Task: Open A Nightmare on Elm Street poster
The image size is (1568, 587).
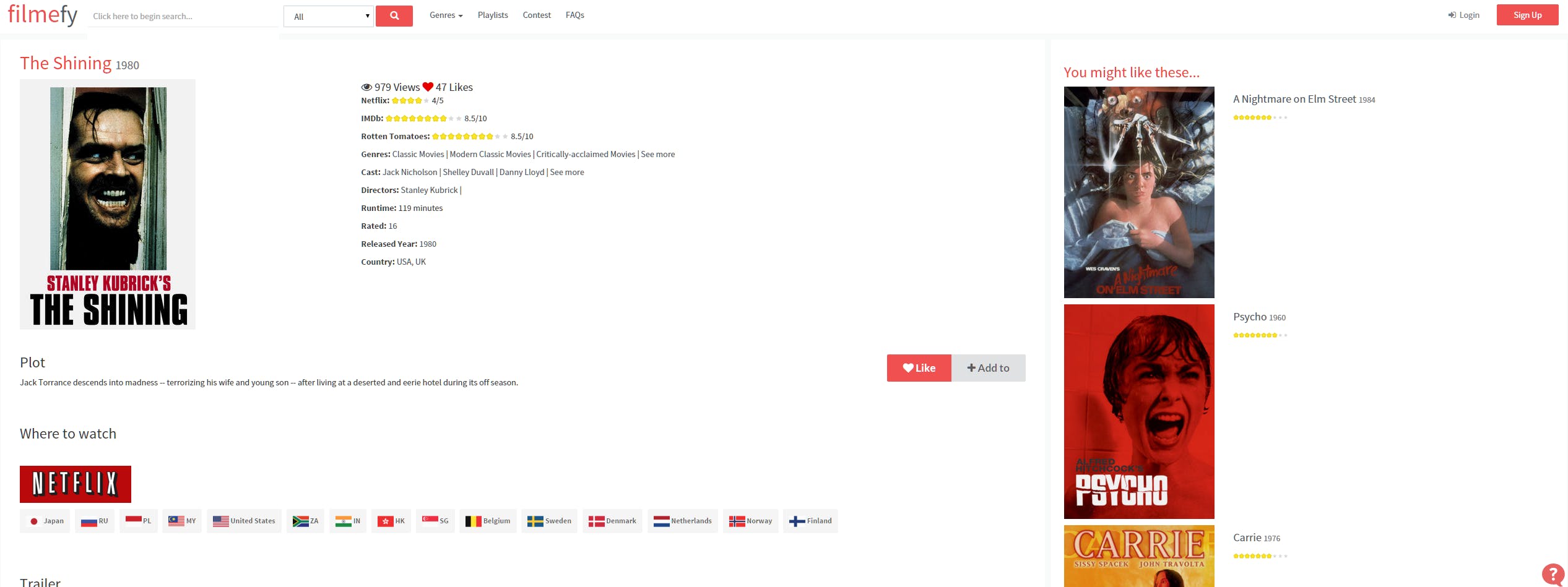Action: click(1139, 192)
